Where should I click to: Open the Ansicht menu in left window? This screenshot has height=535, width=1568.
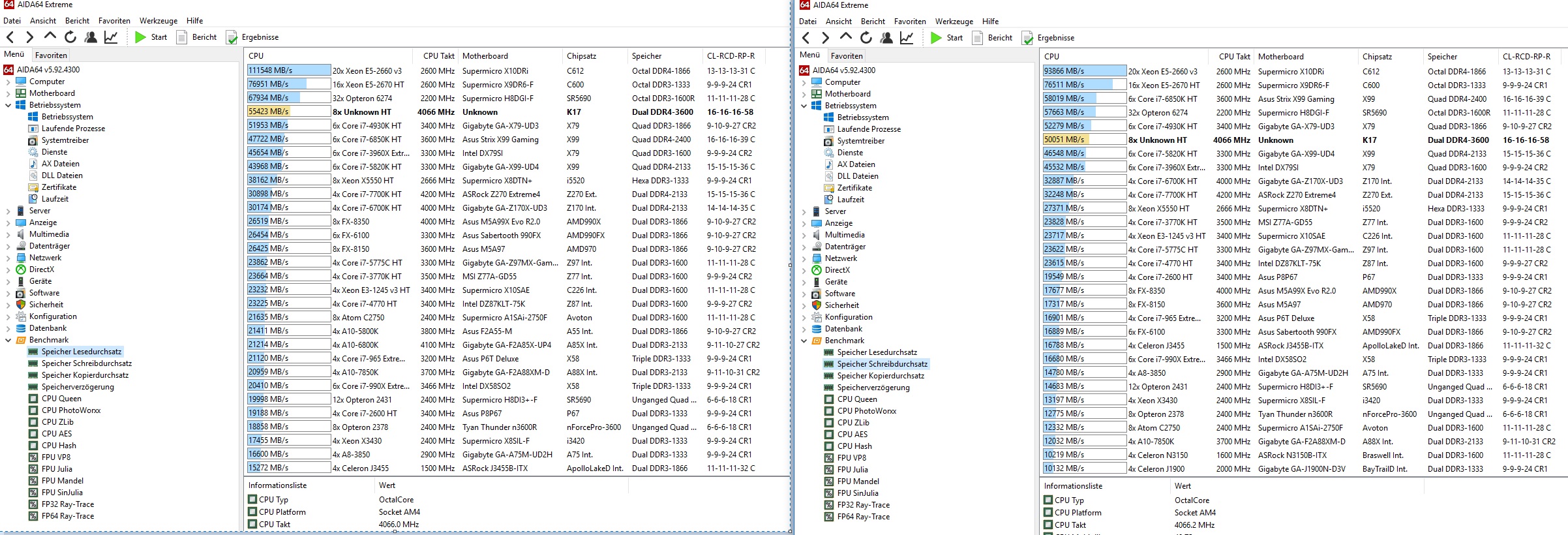pyautogui.click(x=43, y=21)
